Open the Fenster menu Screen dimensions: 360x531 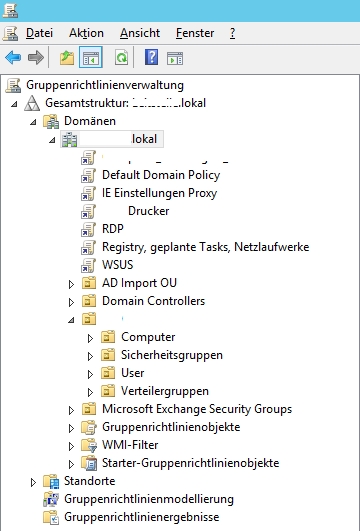click(x=195, y=33)
